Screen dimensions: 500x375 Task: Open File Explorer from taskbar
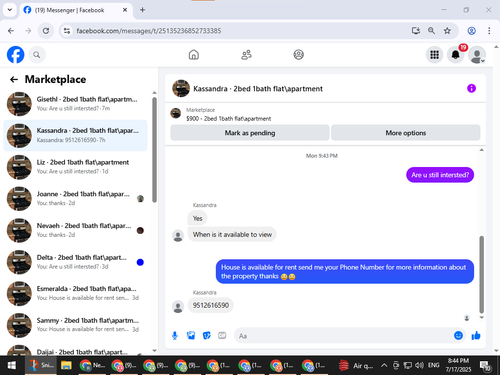[66, 366]
